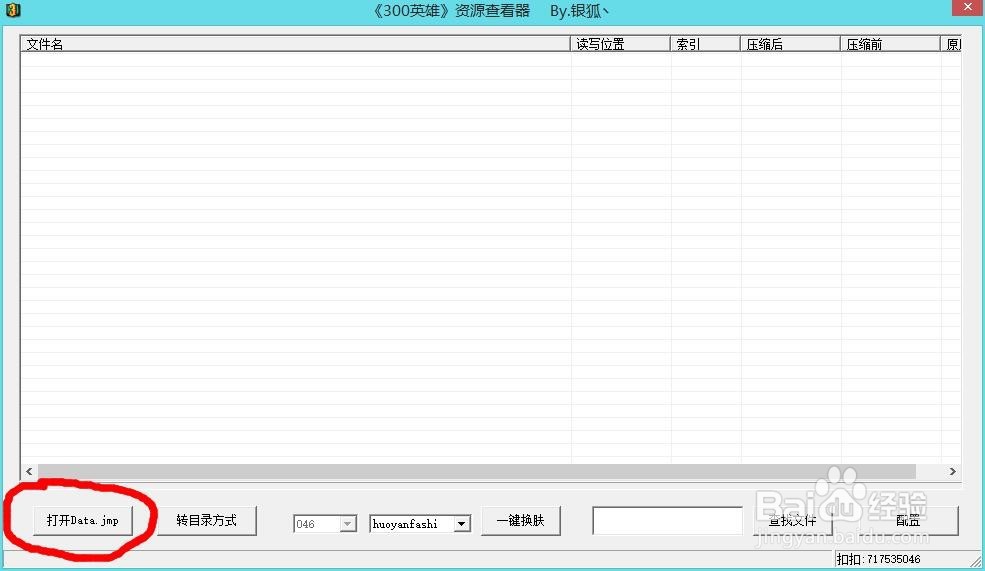Click the horizontal scrollbar left arrow

(x=29, y=471)
